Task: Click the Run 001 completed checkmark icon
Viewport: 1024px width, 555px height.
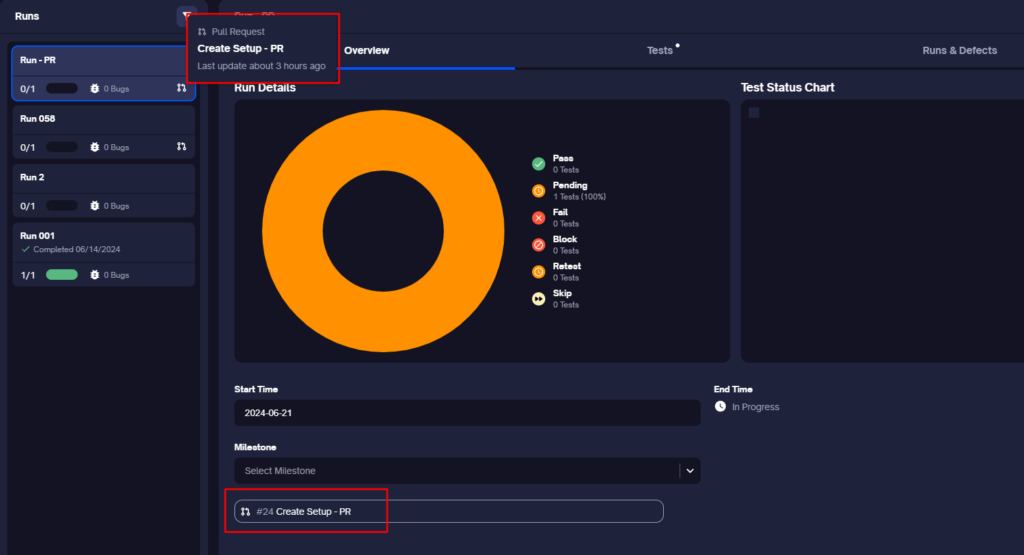Action: point(25,249)
